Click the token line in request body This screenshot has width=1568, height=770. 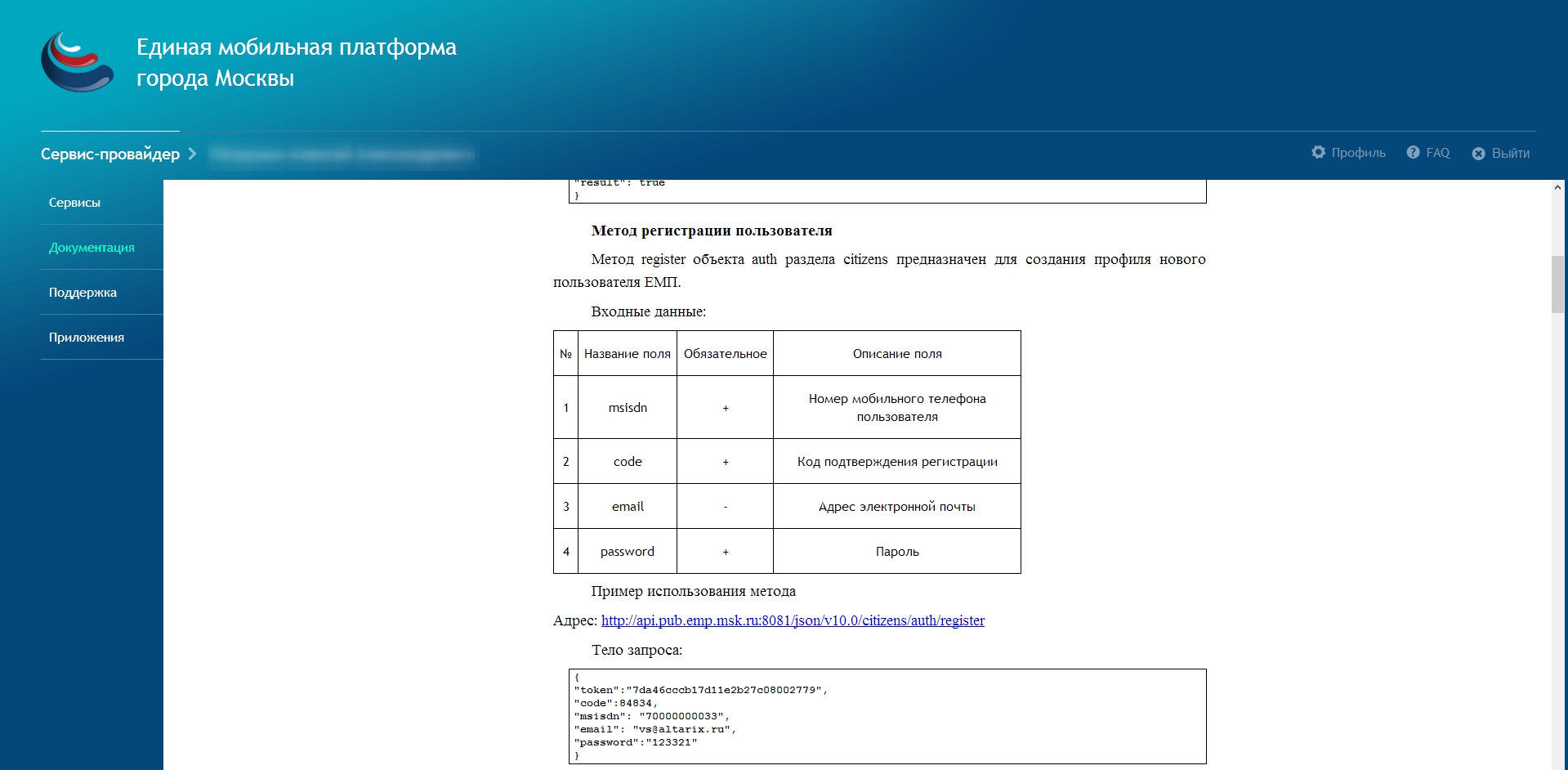tap(701, 690)
